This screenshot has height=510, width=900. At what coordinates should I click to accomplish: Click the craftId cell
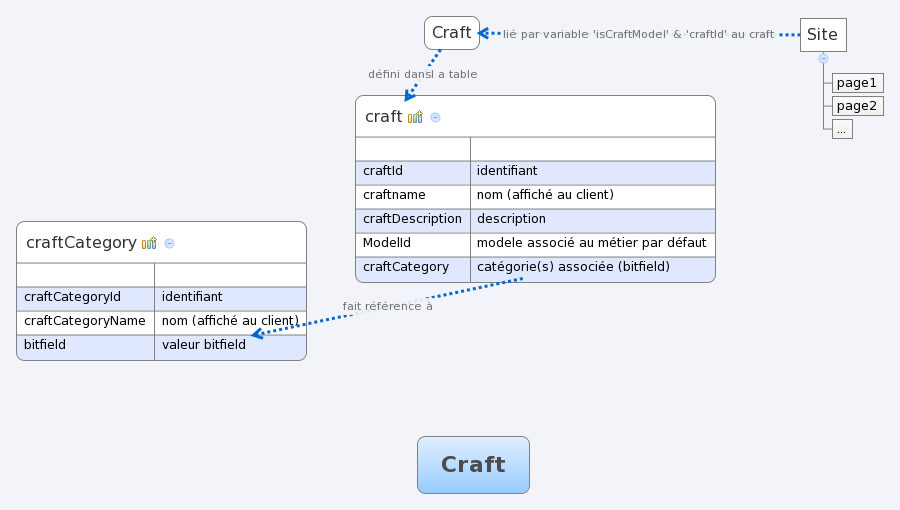coord(412,172)
